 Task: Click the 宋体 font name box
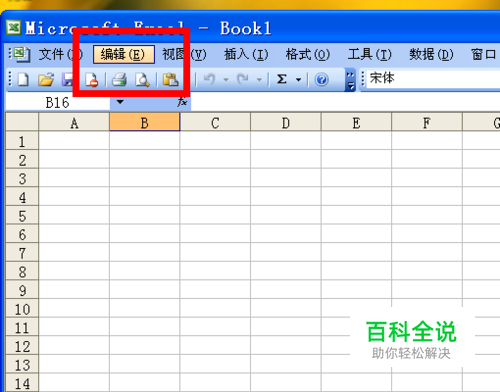(x=433, y=79)
